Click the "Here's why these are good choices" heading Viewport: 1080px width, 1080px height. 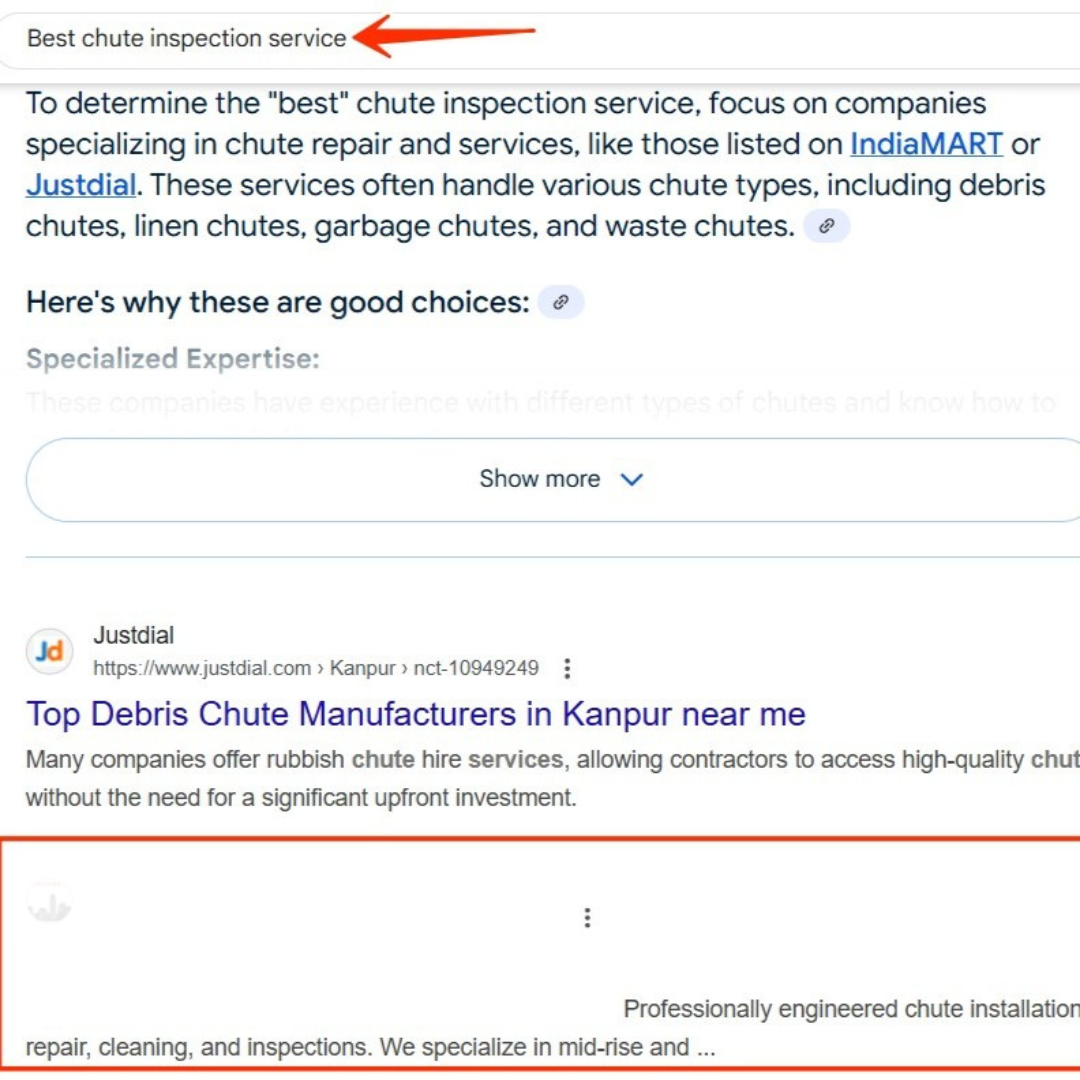[277, 302]
